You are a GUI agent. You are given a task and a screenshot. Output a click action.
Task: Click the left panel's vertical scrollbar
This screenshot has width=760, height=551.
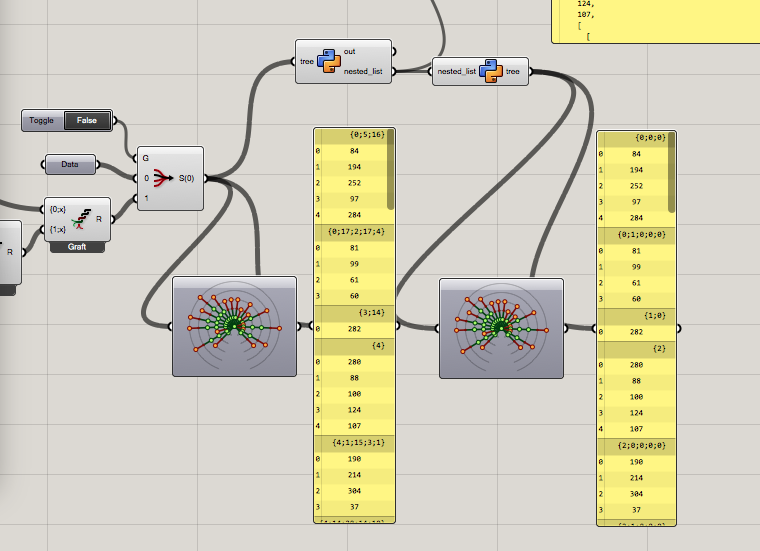tap(391, 170)
